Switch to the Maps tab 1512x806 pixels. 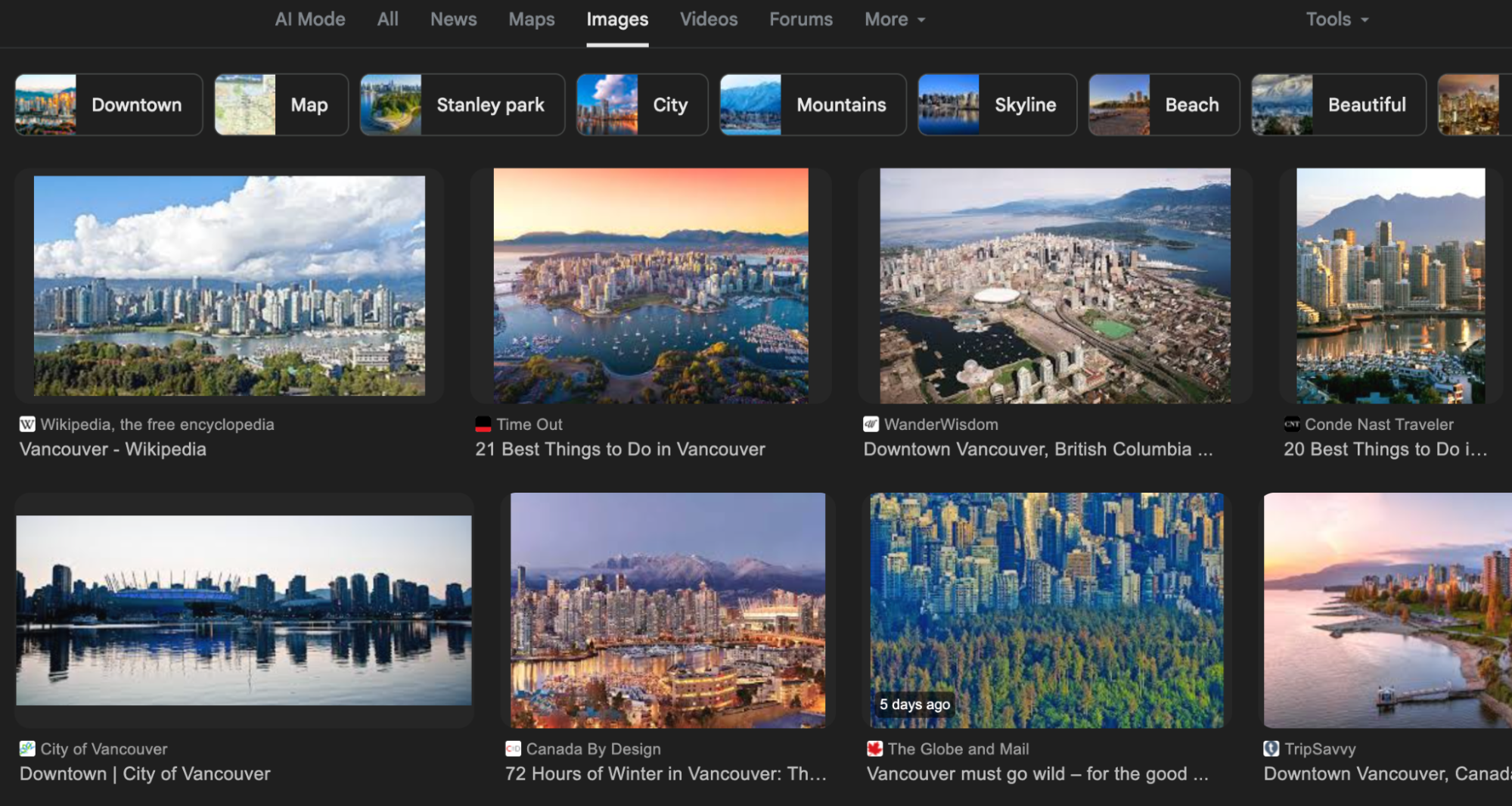click(531, 19)
